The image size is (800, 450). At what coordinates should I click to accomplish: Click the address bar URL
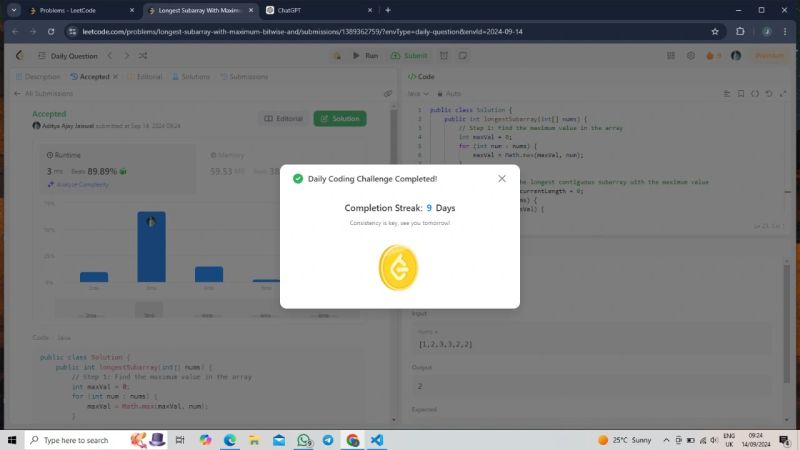302,32
